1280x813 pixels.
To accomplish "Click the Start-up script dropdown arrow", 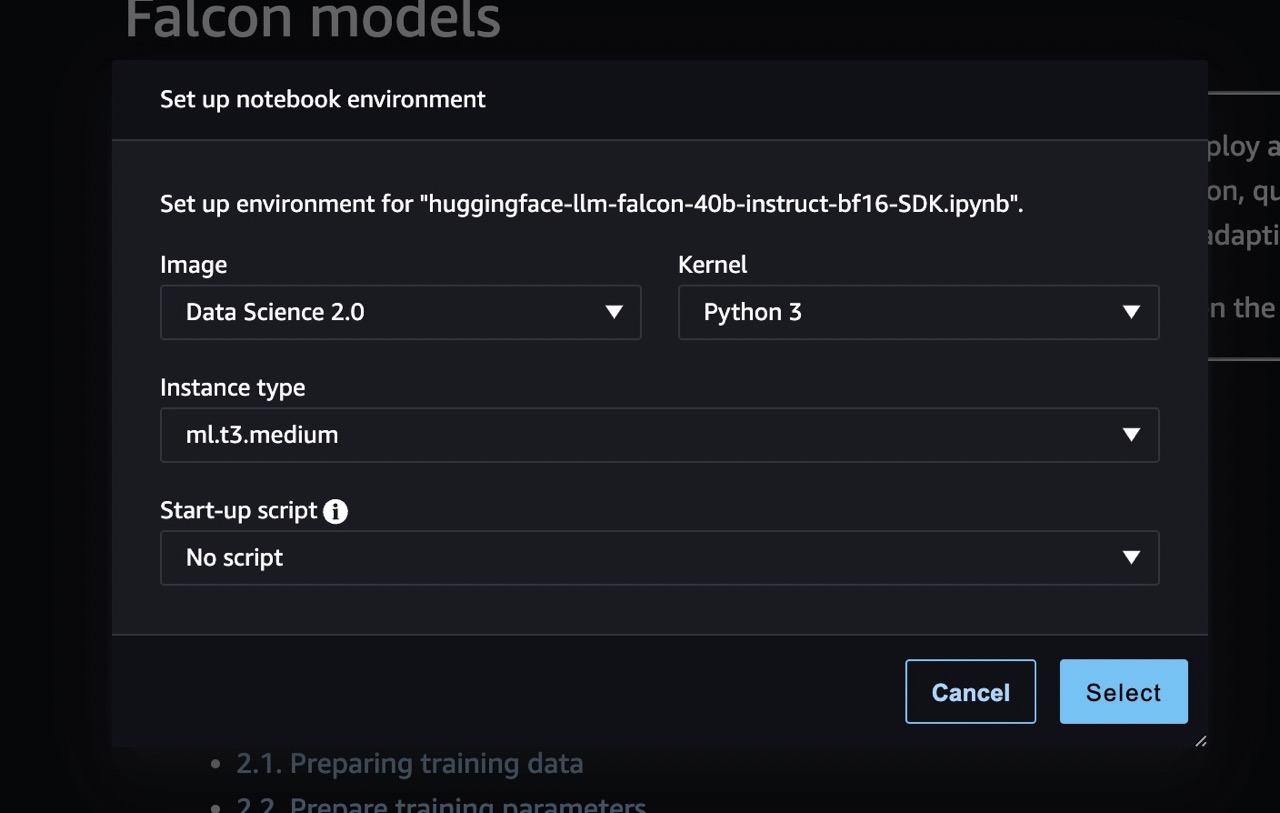I will pyautogui.click(x=1132, y=558).
